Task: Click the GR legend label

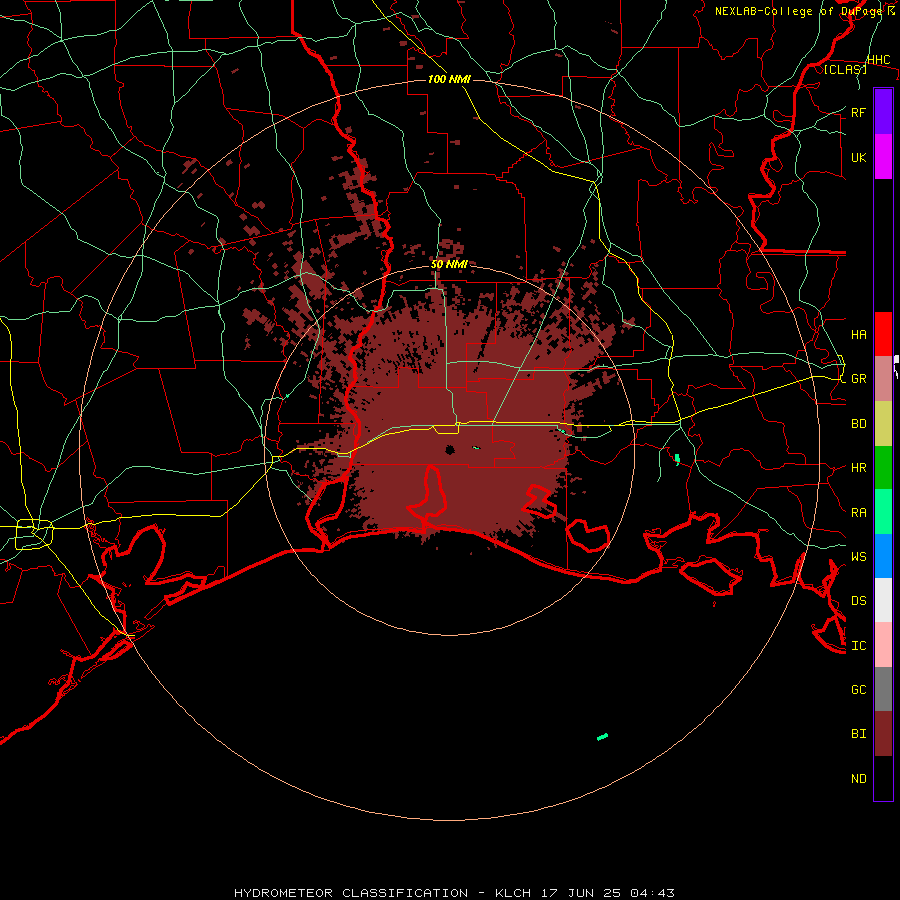Action: click(858, 379)
